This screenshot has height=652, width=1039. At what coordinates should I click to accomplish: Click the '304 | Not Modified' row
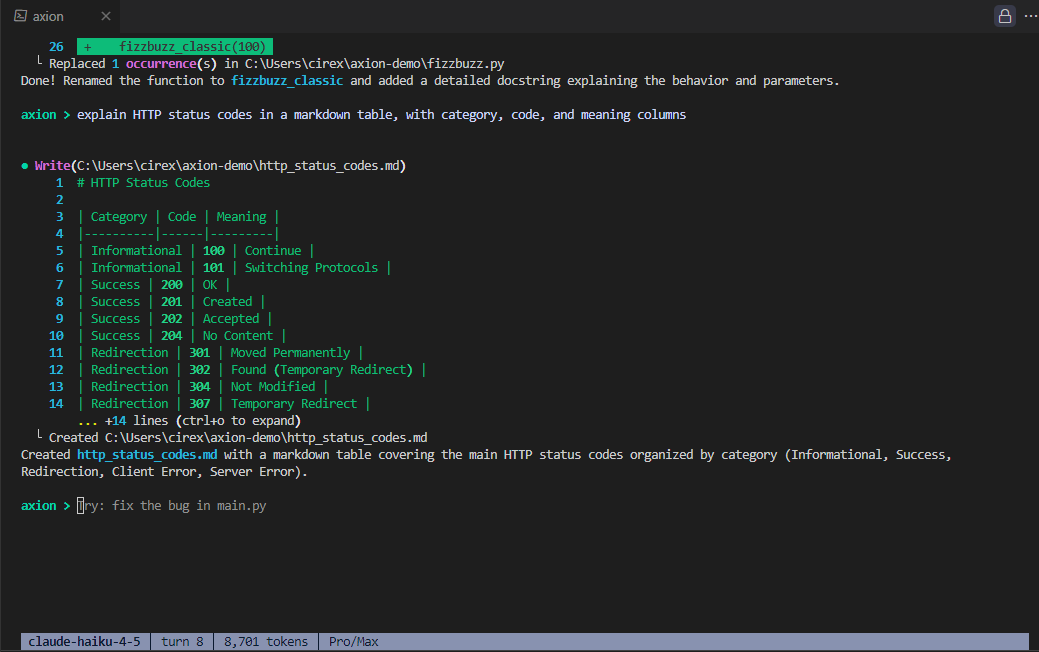(203, 386)
